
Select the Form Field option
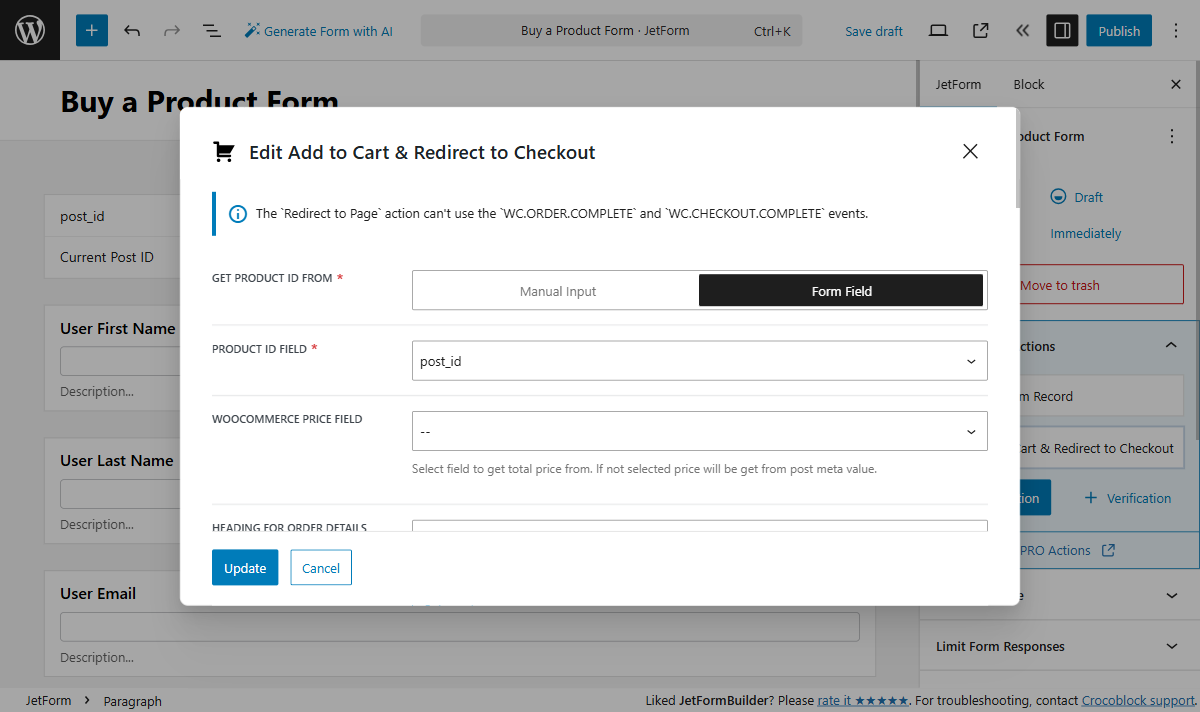(x=841, y=291)
